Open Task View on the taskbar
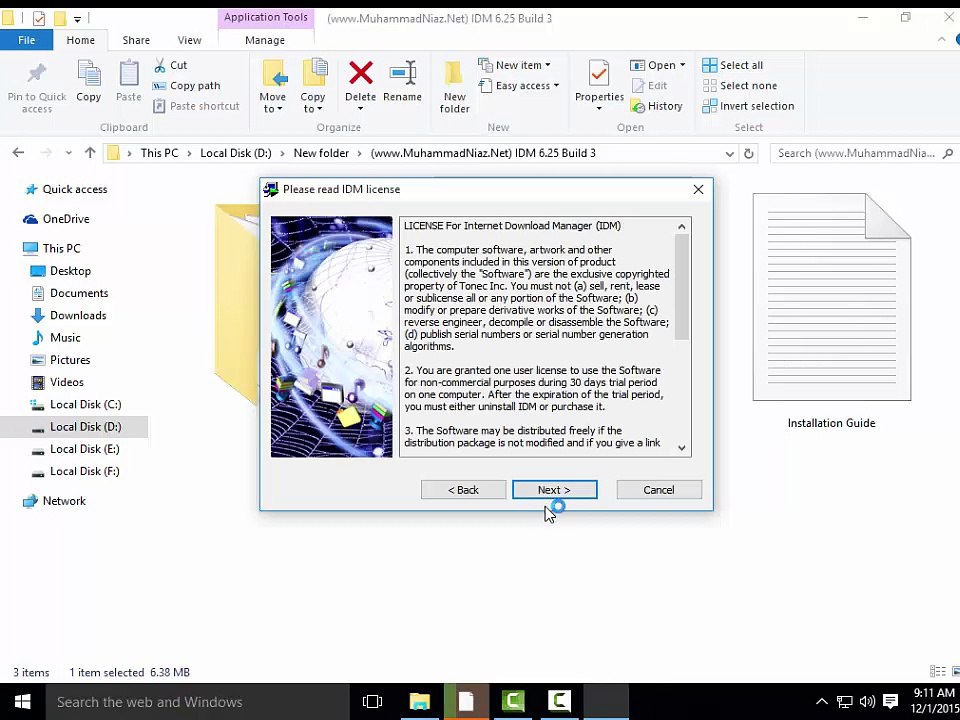Screen dimensions: 960x720 (372, 702)
